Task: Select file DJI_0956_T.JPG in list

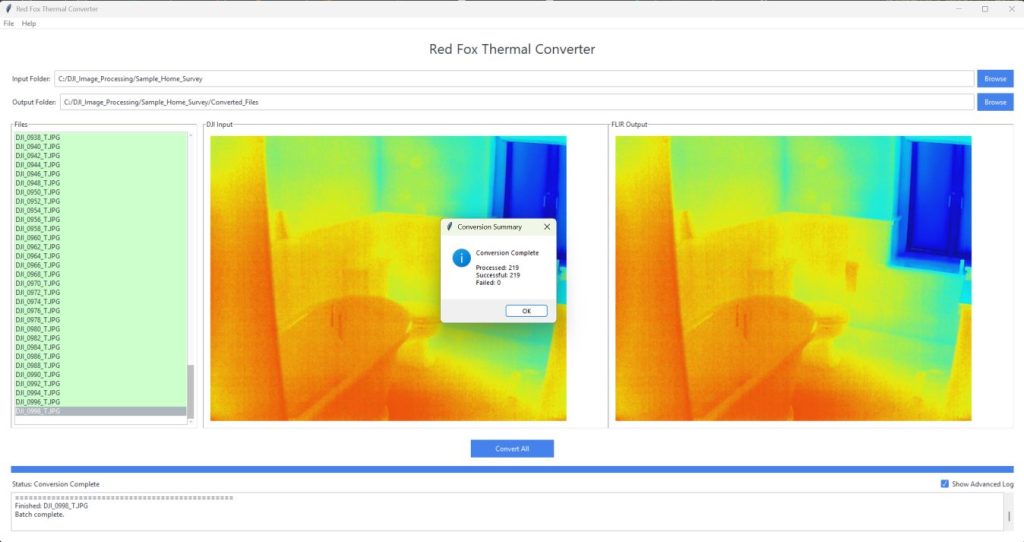Action: (100, 219)
